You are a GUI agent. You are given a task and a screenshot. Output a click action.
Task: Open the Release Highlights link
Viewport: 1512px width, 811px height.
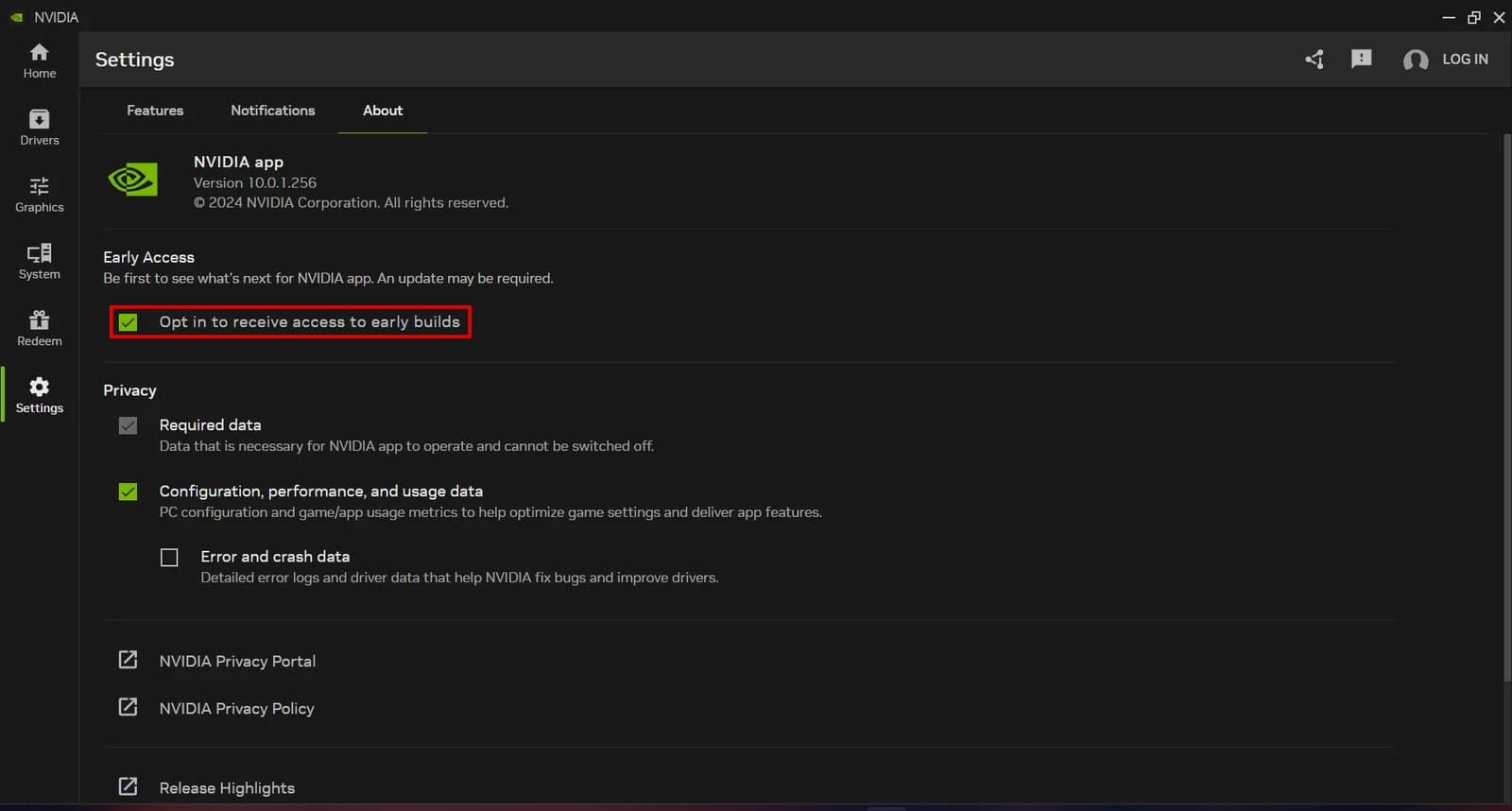[227, 787]
